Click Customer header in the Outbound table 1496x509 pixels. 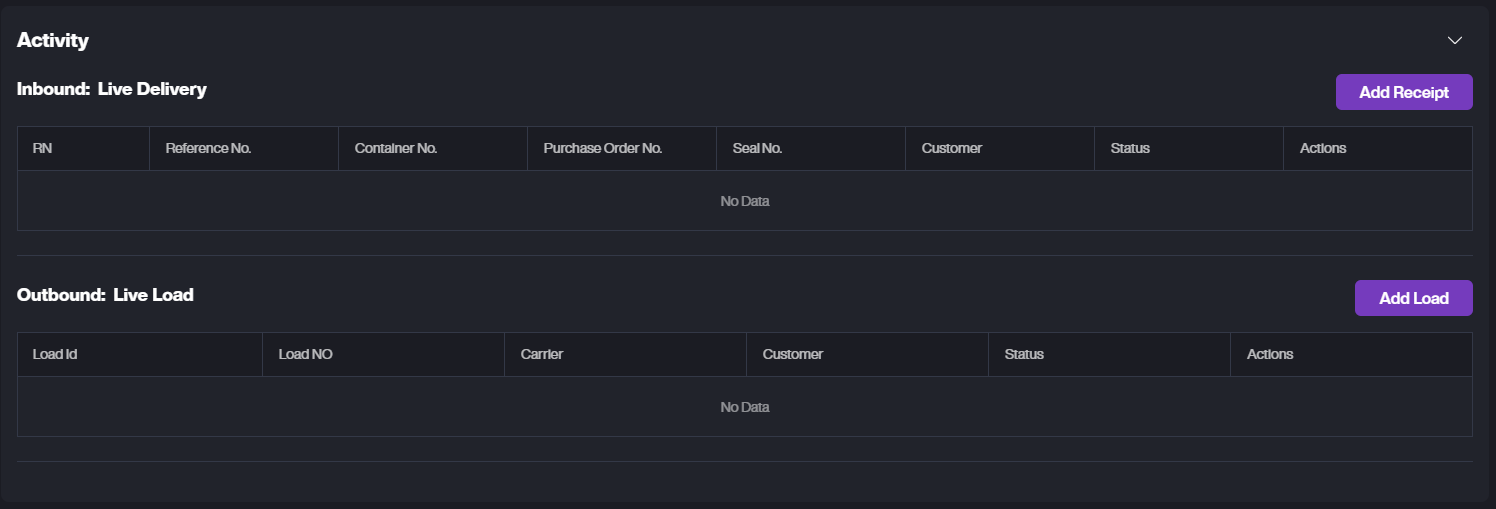(x=793, y=354)
